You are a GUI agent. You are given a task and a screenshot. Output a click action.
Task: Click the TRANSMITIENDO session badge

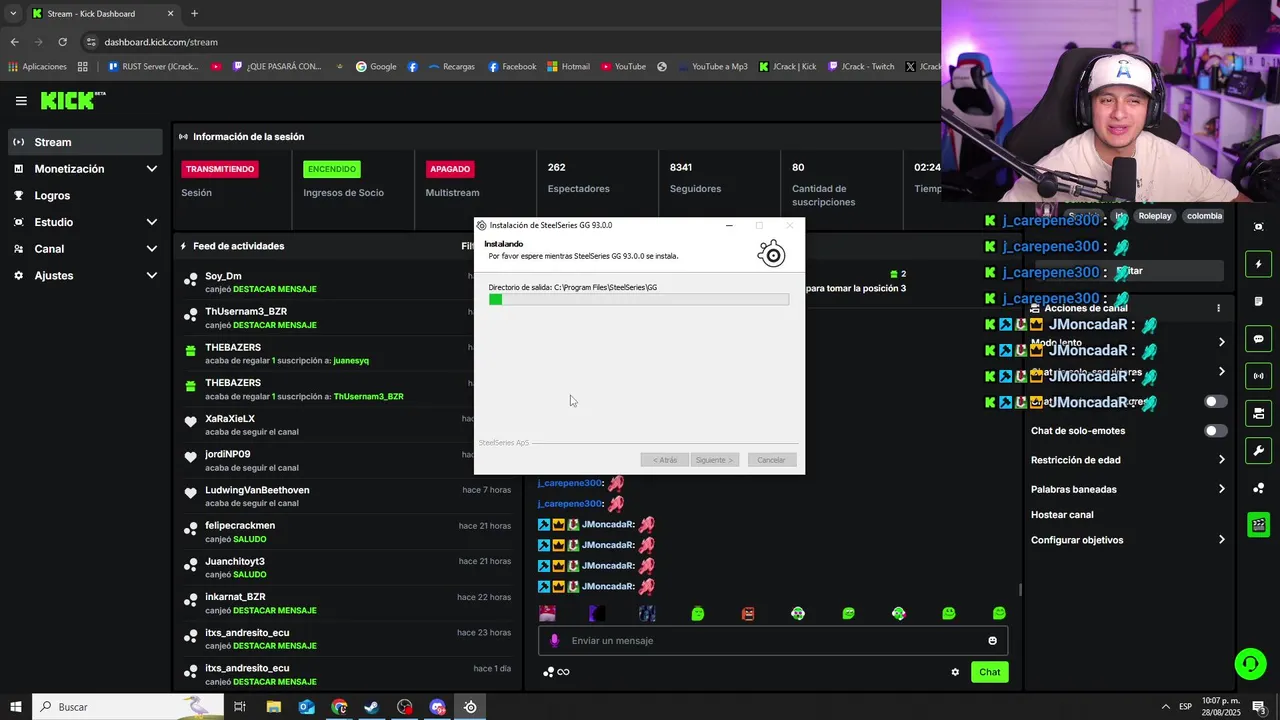point(220,169)
